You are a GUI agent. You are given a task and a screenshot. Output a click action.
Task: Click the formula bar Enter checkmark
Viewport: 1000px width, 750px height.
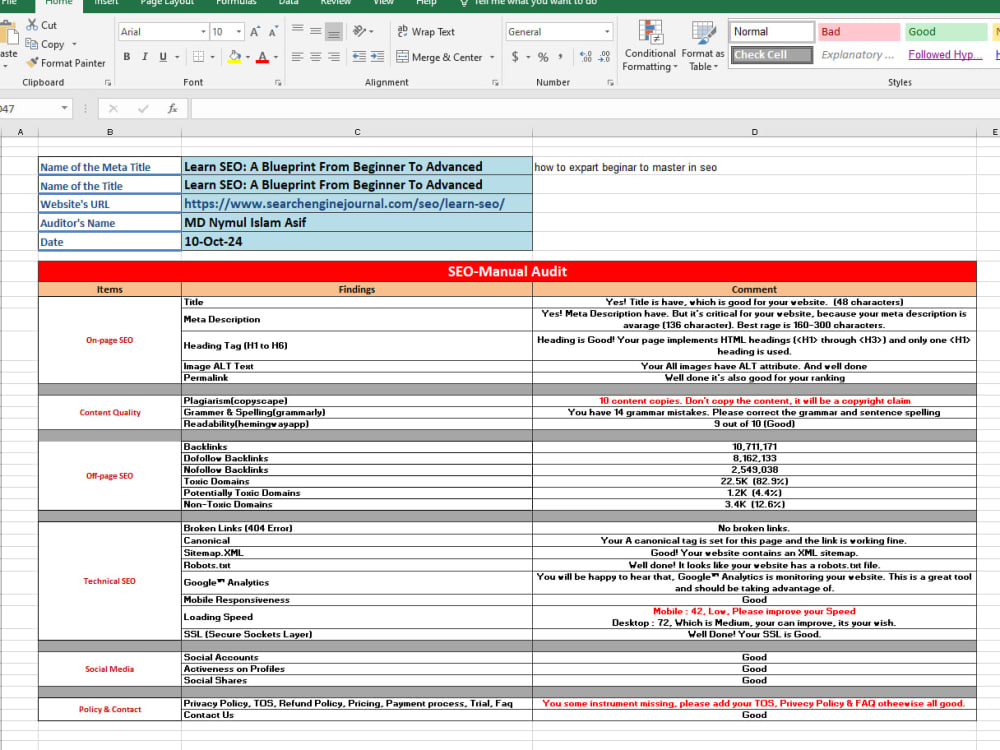click(143, 108)
